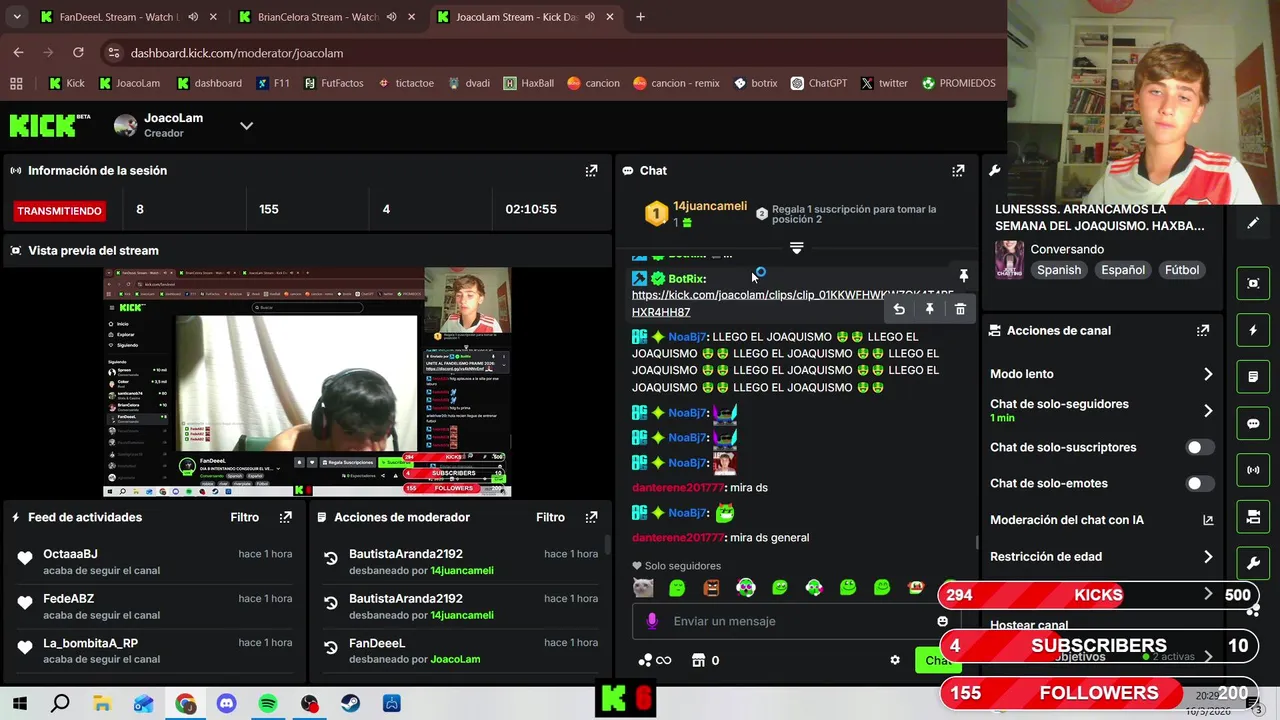
Task: Open chat settings gear icon
Action: click(895, 660)
